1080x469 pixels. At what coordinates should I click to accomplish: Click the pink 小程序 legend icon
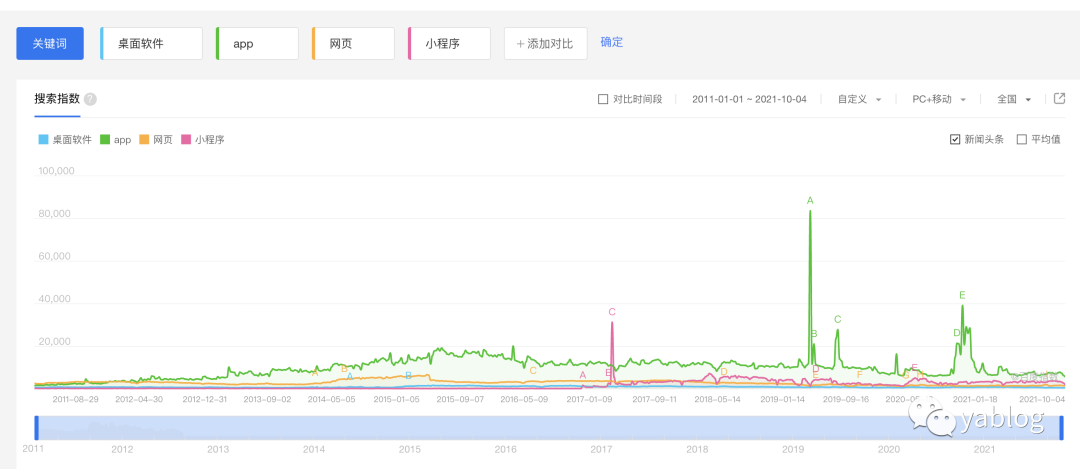[x=186, y=139]
